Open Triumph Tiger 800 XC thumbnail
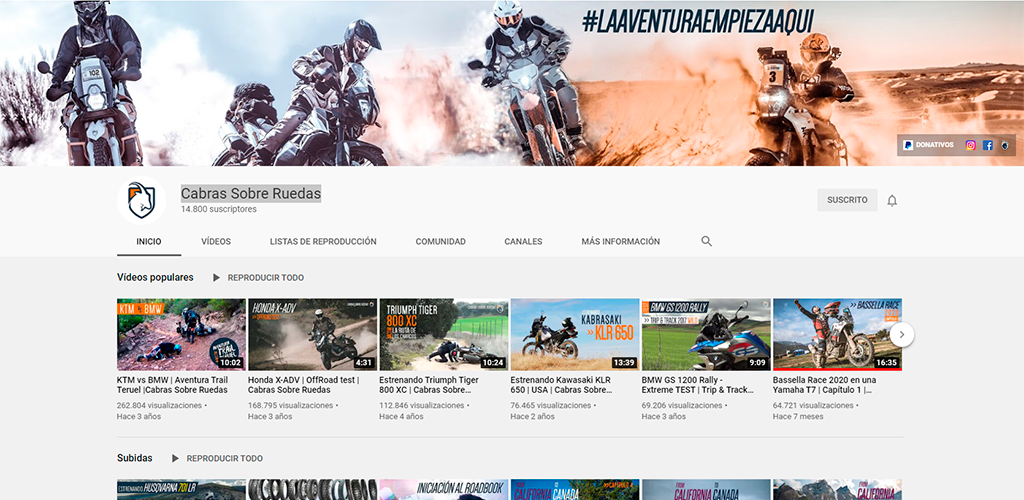This screenshot has width=1024, height=500. (444, 335)
